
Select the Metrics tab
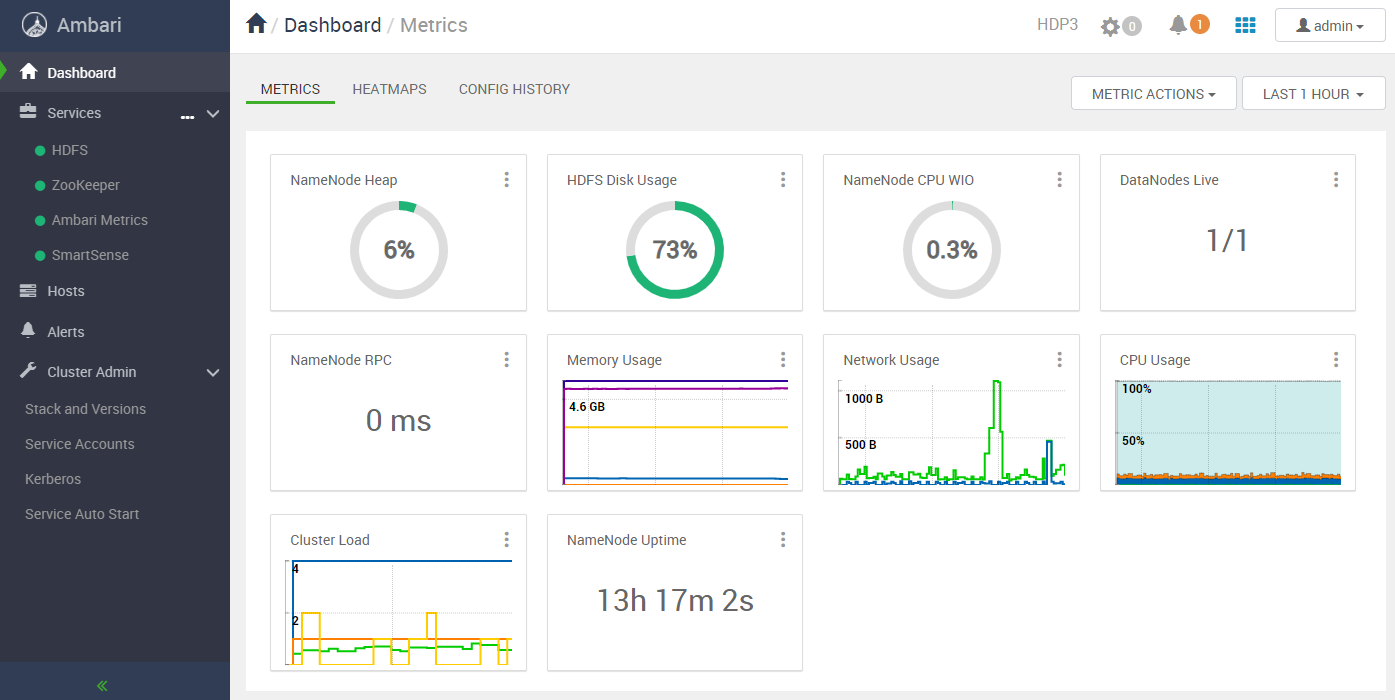tap(290, 89)
